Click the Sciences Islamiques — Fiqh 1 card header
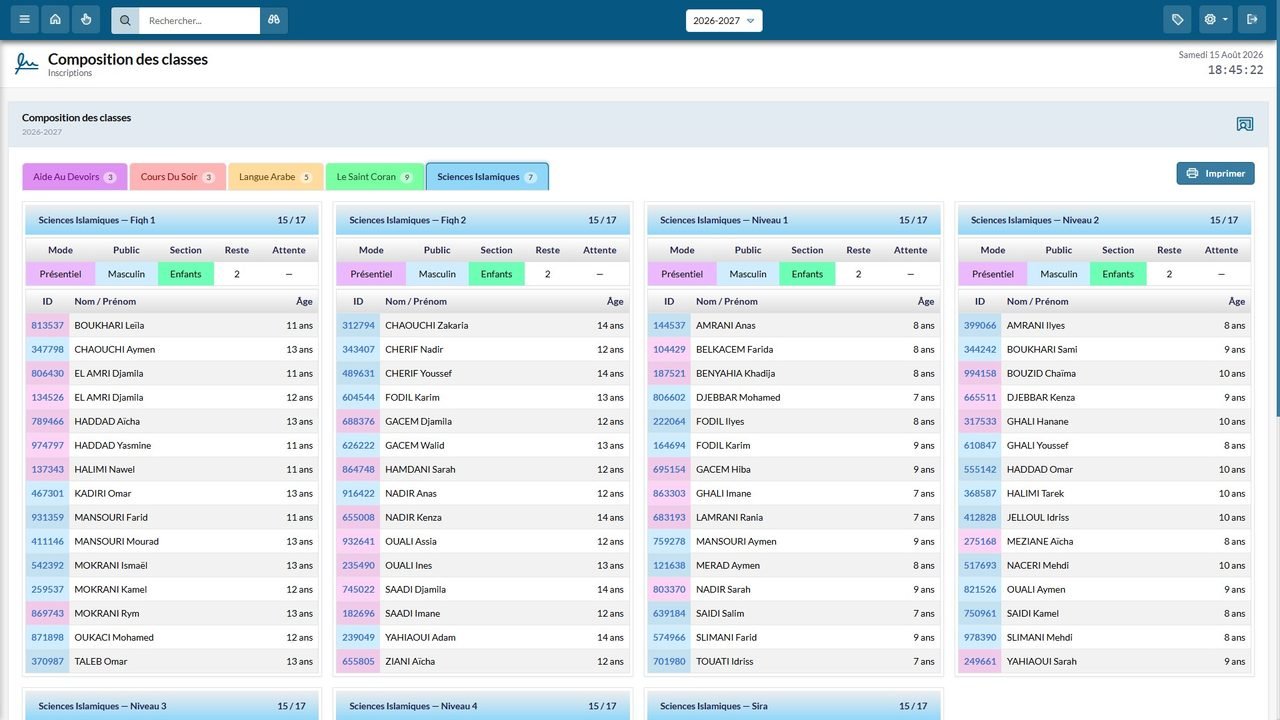This screenshot has height=720, width=1280. [172, 220]
